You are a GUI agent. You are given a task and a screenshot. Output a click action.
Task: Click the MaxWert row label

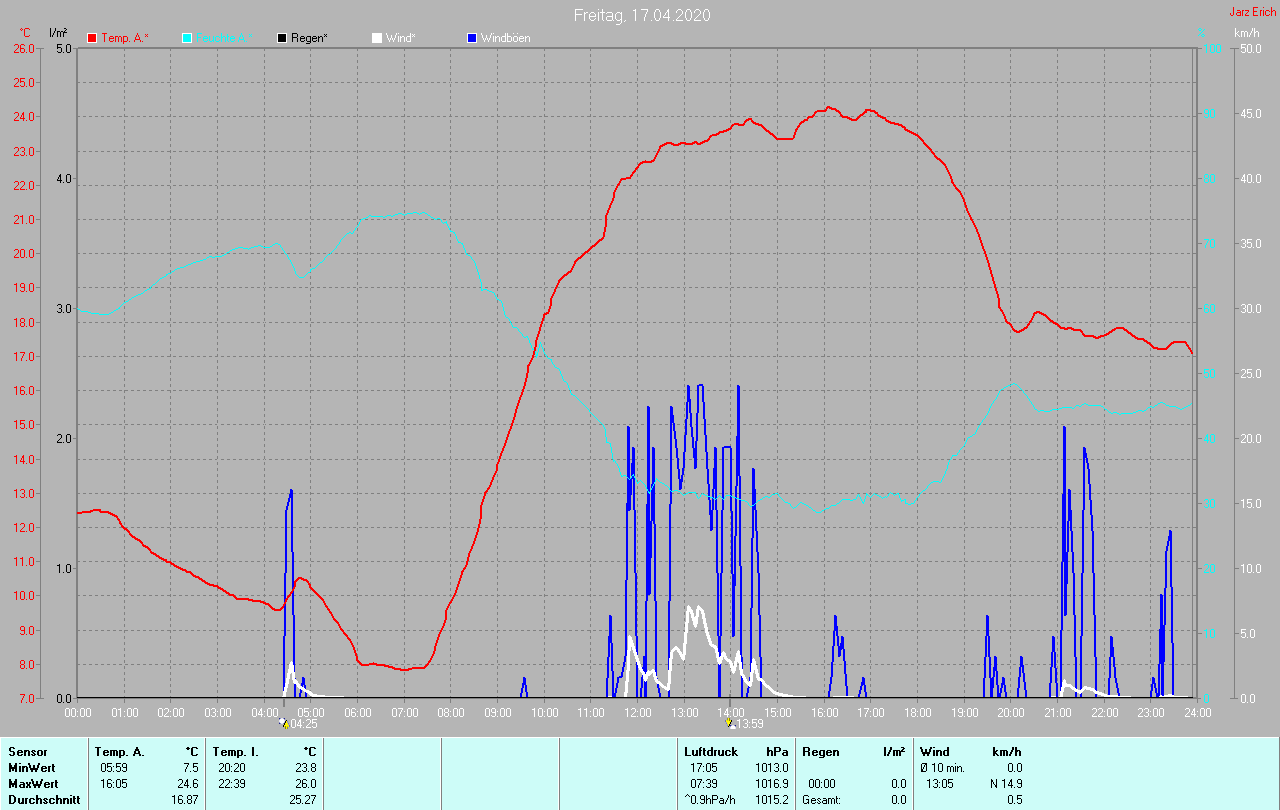[32, 784]
